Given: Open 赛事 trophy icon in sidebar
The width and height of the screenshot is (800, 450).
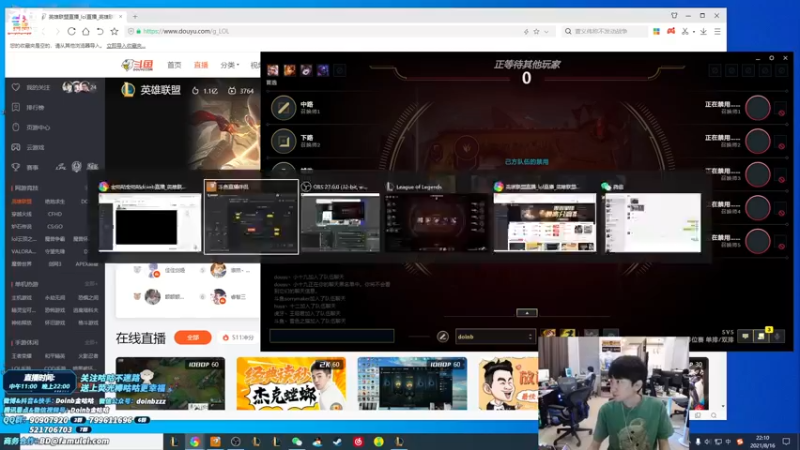Looking at the screenshot, I should [x=16, y=167].
